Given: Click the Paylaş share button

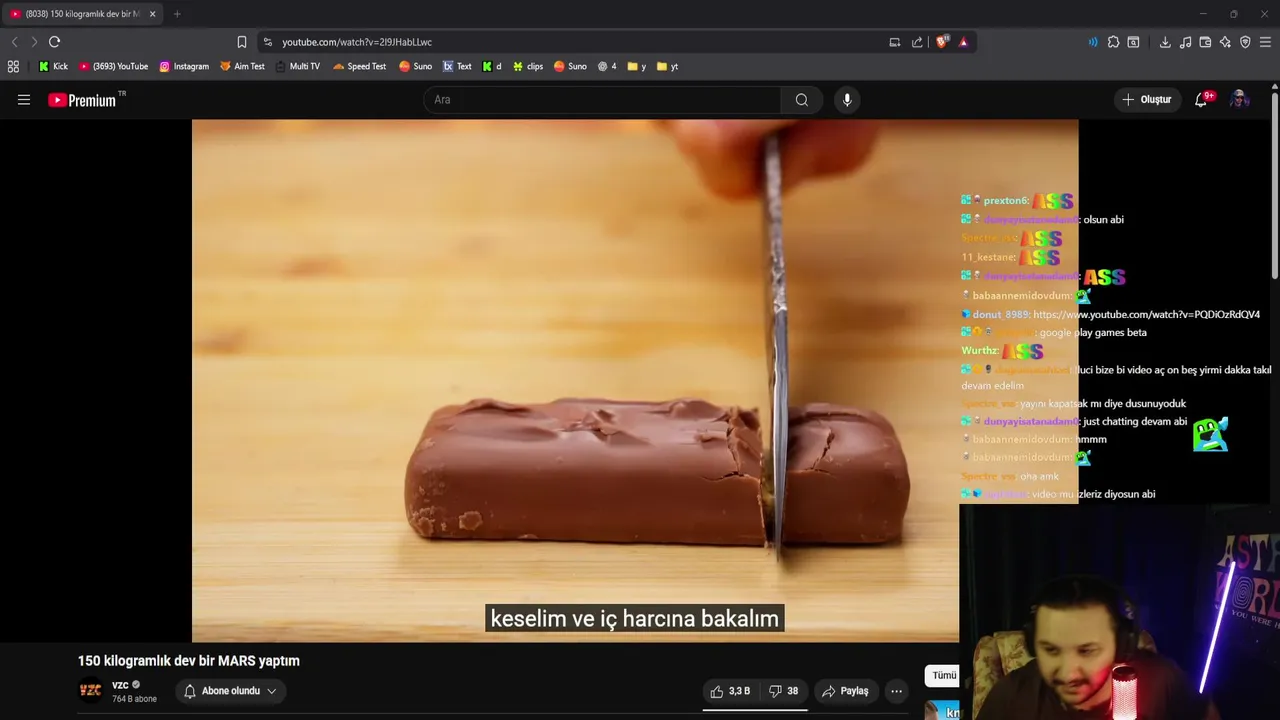Looking at the screenshot, I should coord(845,691).
